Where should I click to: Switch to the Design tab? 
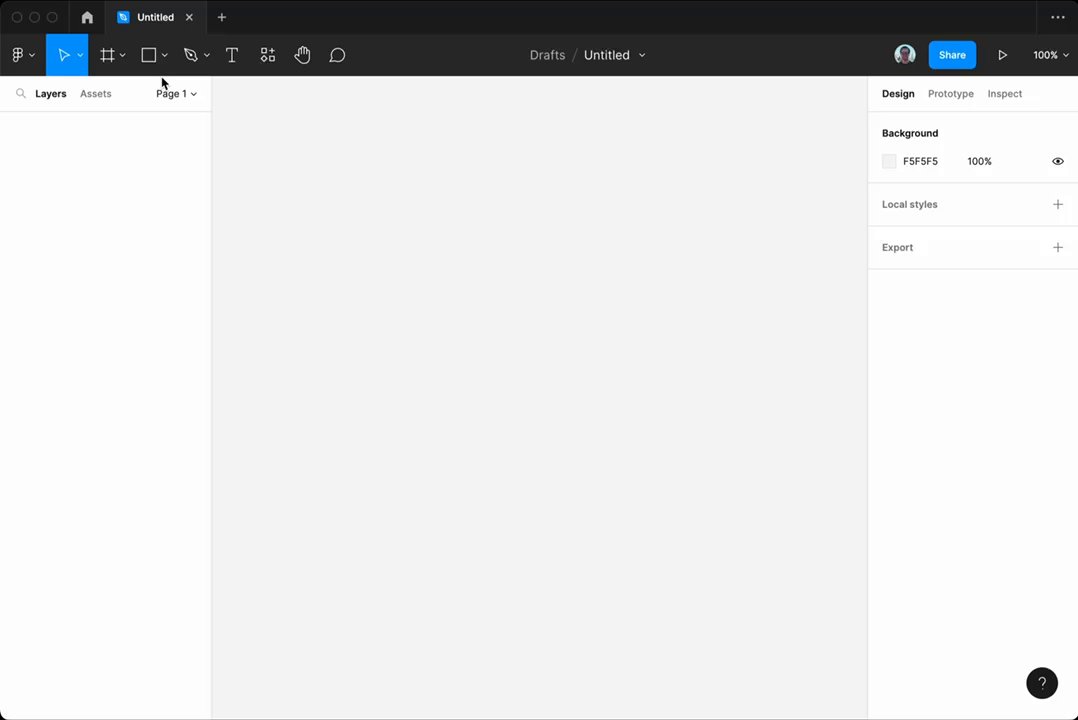pos(898,94)
